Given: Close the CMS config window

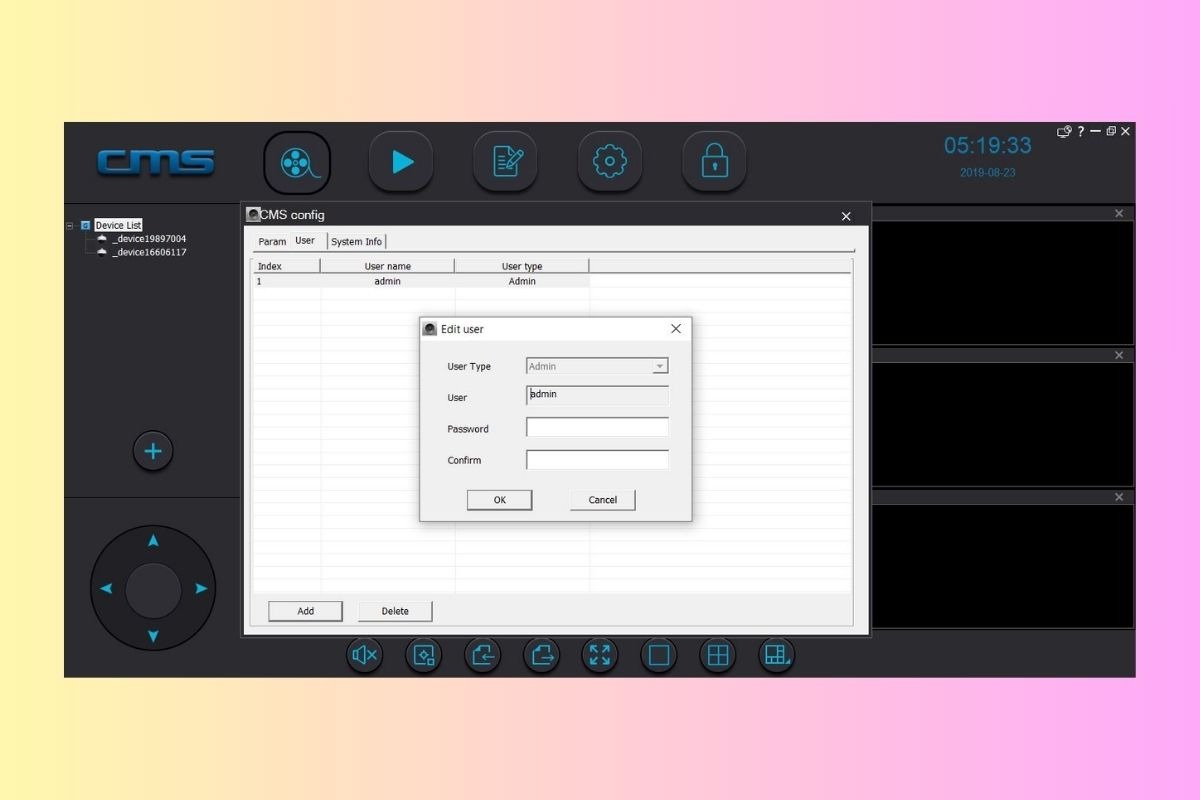Looking at the screenshot, I should (x=846, y=216).
